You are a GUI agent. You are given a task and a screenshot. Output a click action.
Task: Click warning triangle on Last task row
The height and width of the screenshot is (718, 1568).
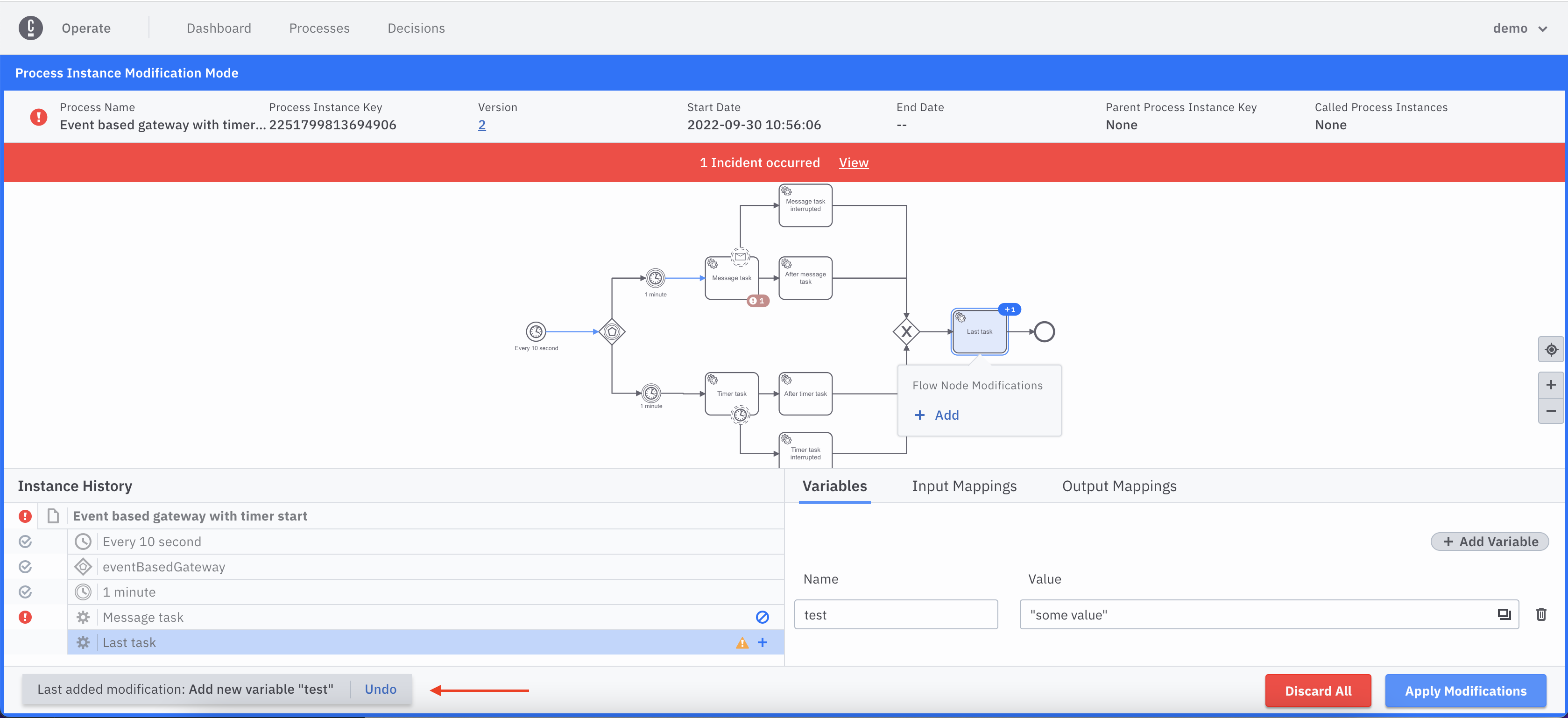click(x=742, y=642)
